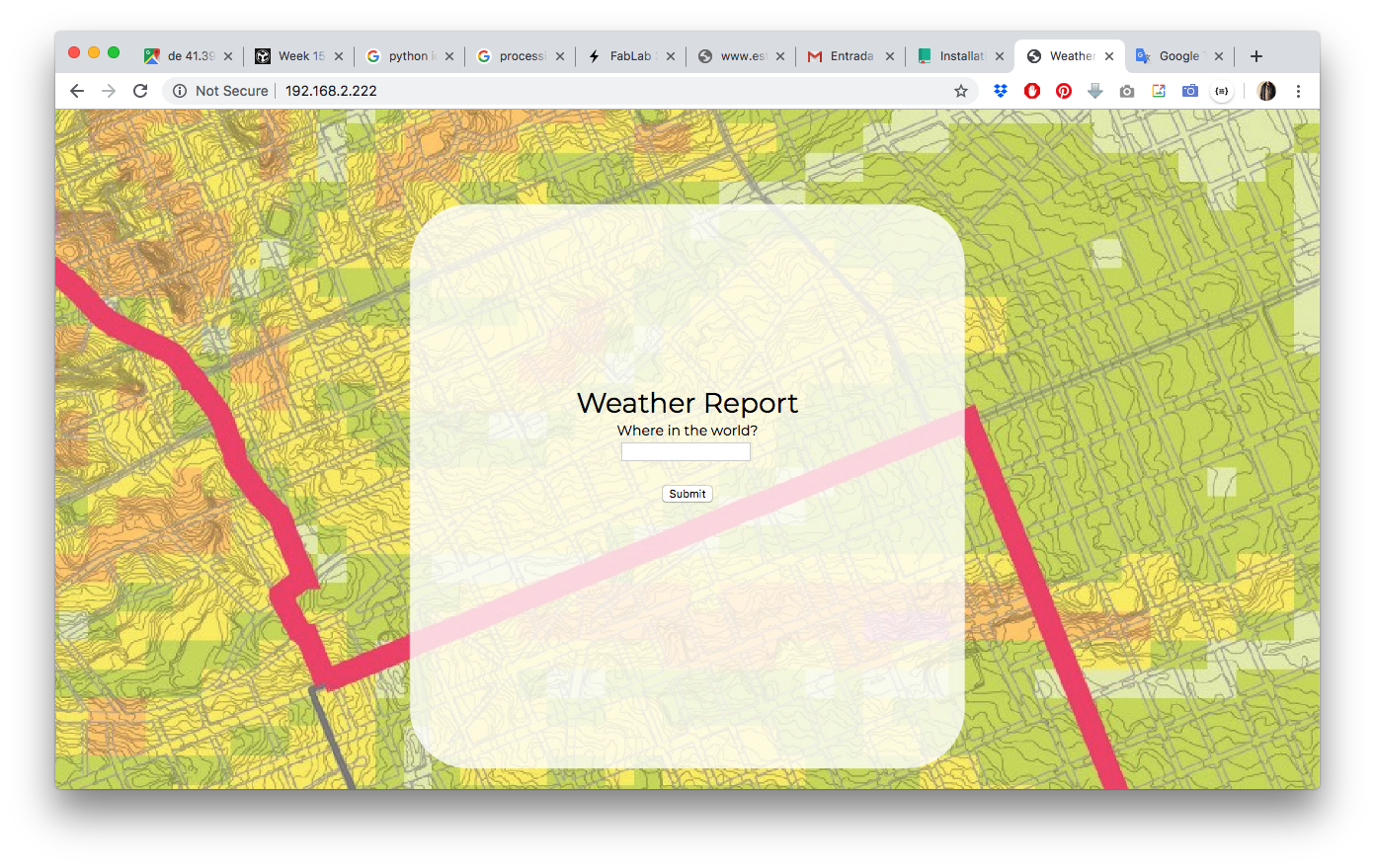The height and width of the screenshot is (868, 1375).
Task: Close the active Weather tab
Action: (x=1109, y=56)
